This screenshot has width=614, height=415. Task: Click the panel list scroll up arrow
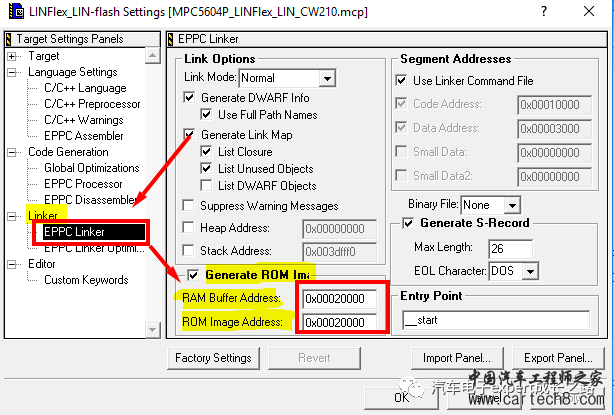point(152,55)
